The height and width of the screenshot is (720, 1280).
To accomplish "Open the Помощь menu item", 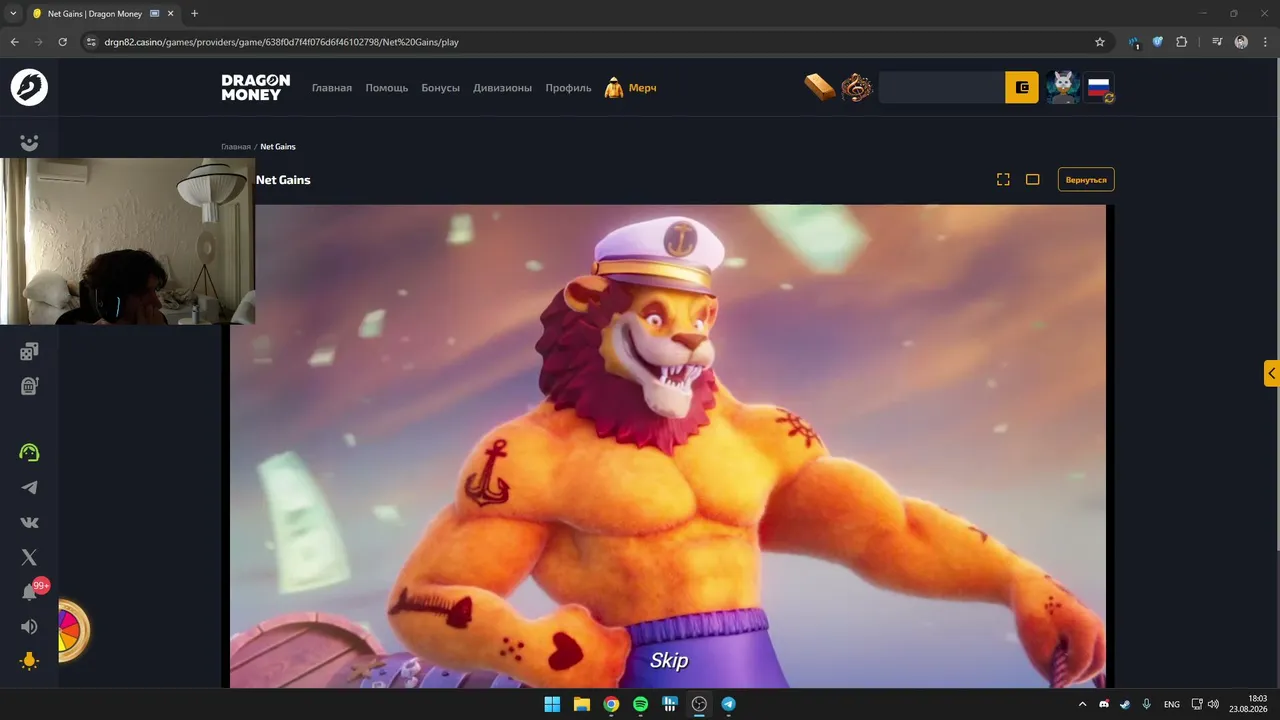I will coord(387,88).
